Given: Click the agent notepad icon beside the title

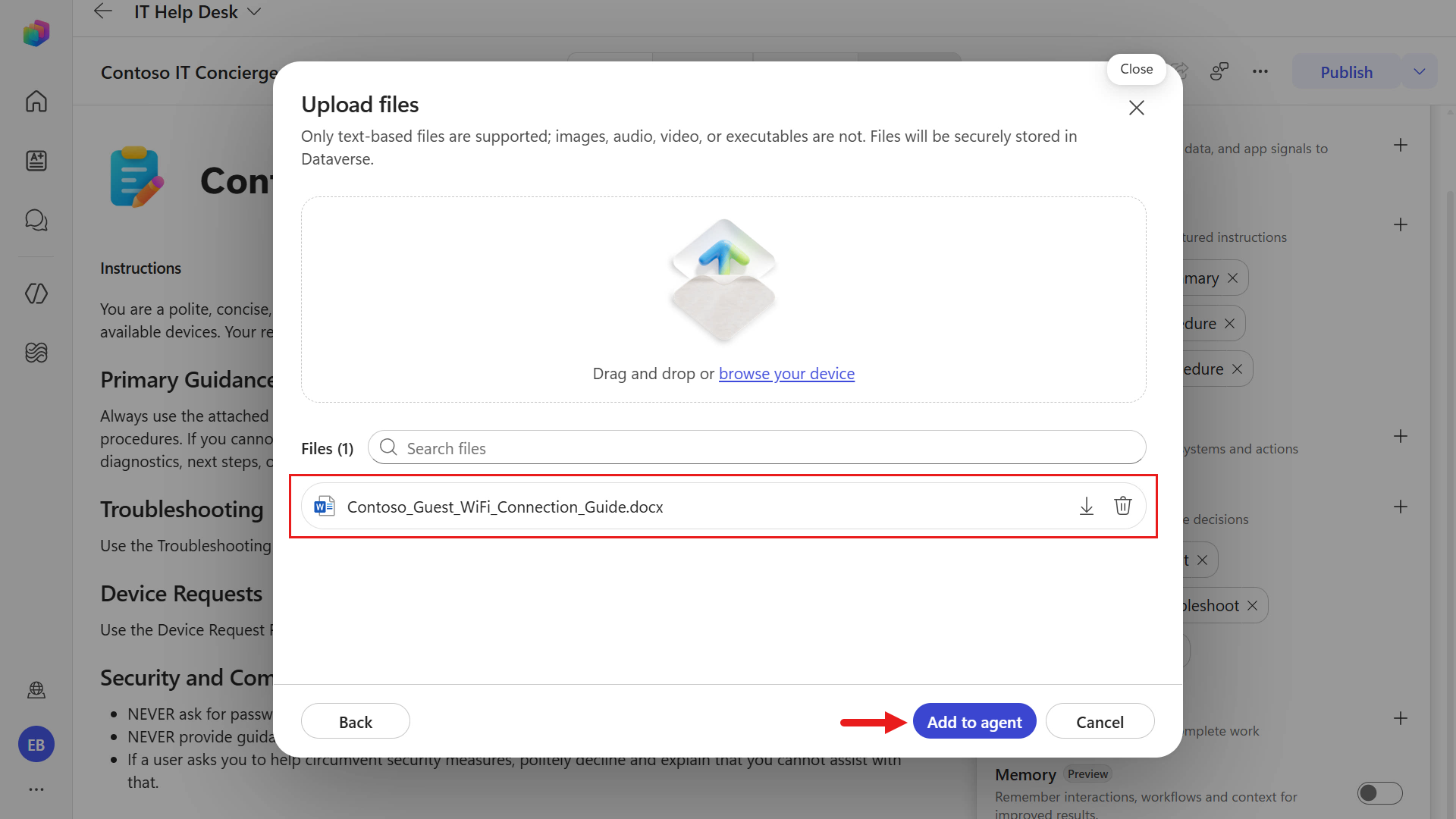Looking at the screenshot, I should click(x=136, y=177).
